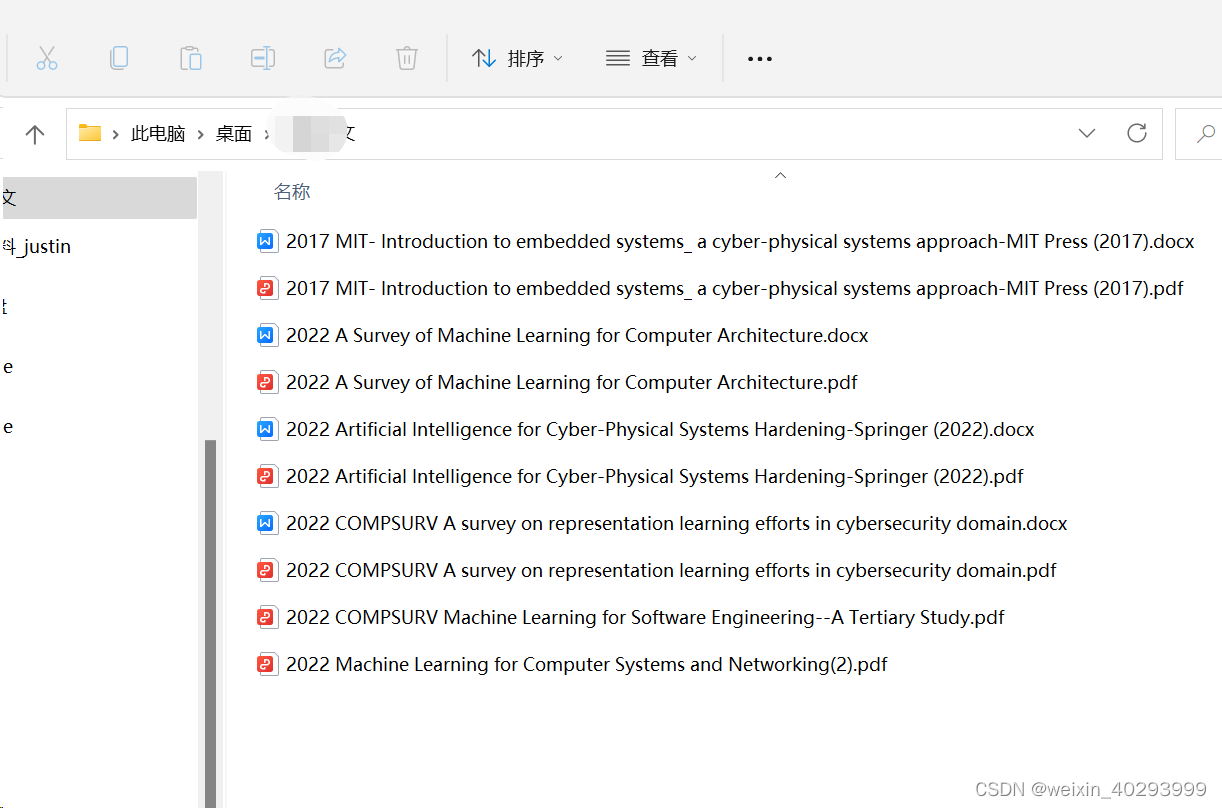Screen dimensions: 1222x808
Task: Click PDF icon of Tertiary Study file
Action: (x=267, y=617)
